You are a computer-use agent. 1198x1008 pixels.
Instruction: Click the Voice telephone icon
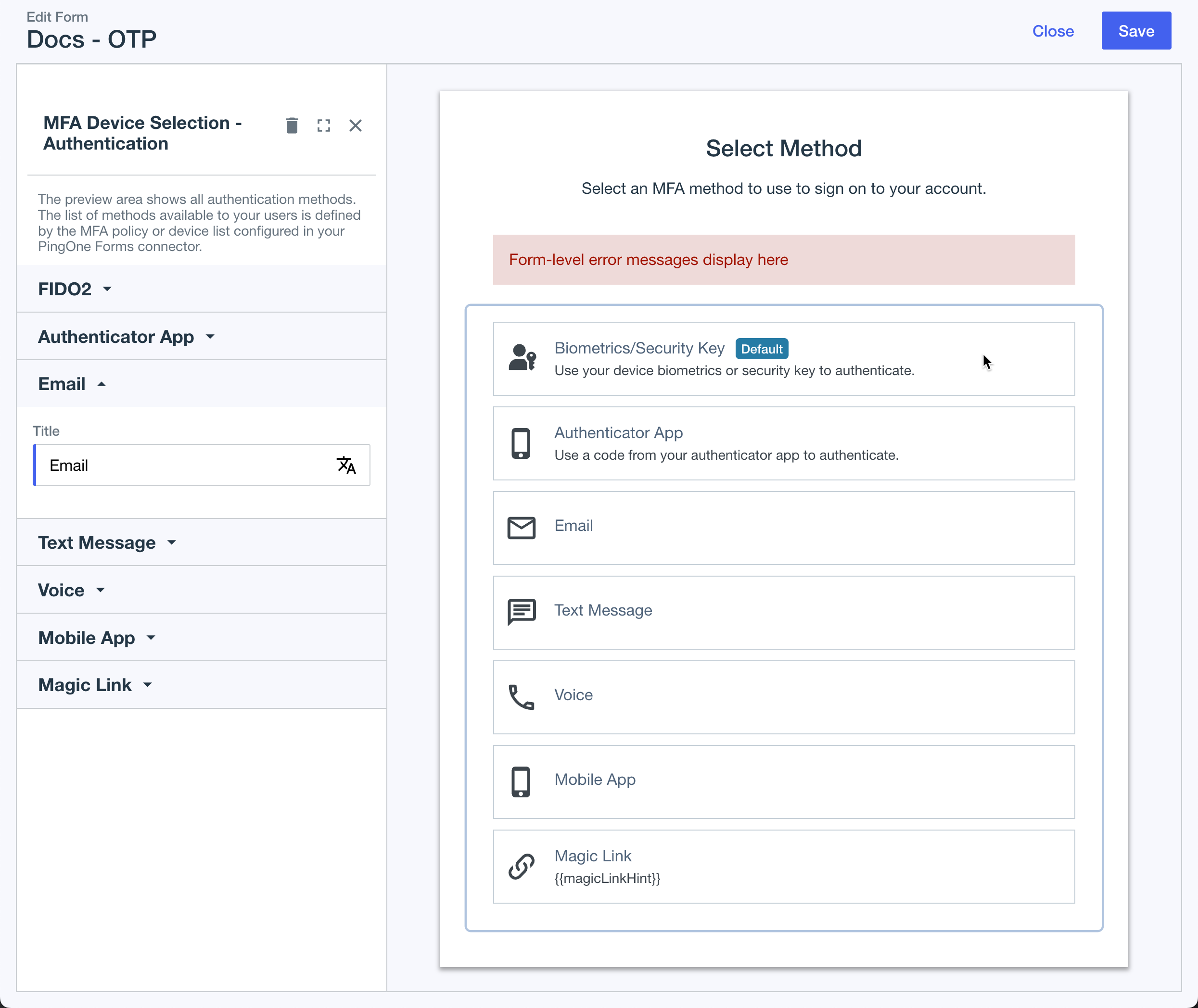click(521, 696)
